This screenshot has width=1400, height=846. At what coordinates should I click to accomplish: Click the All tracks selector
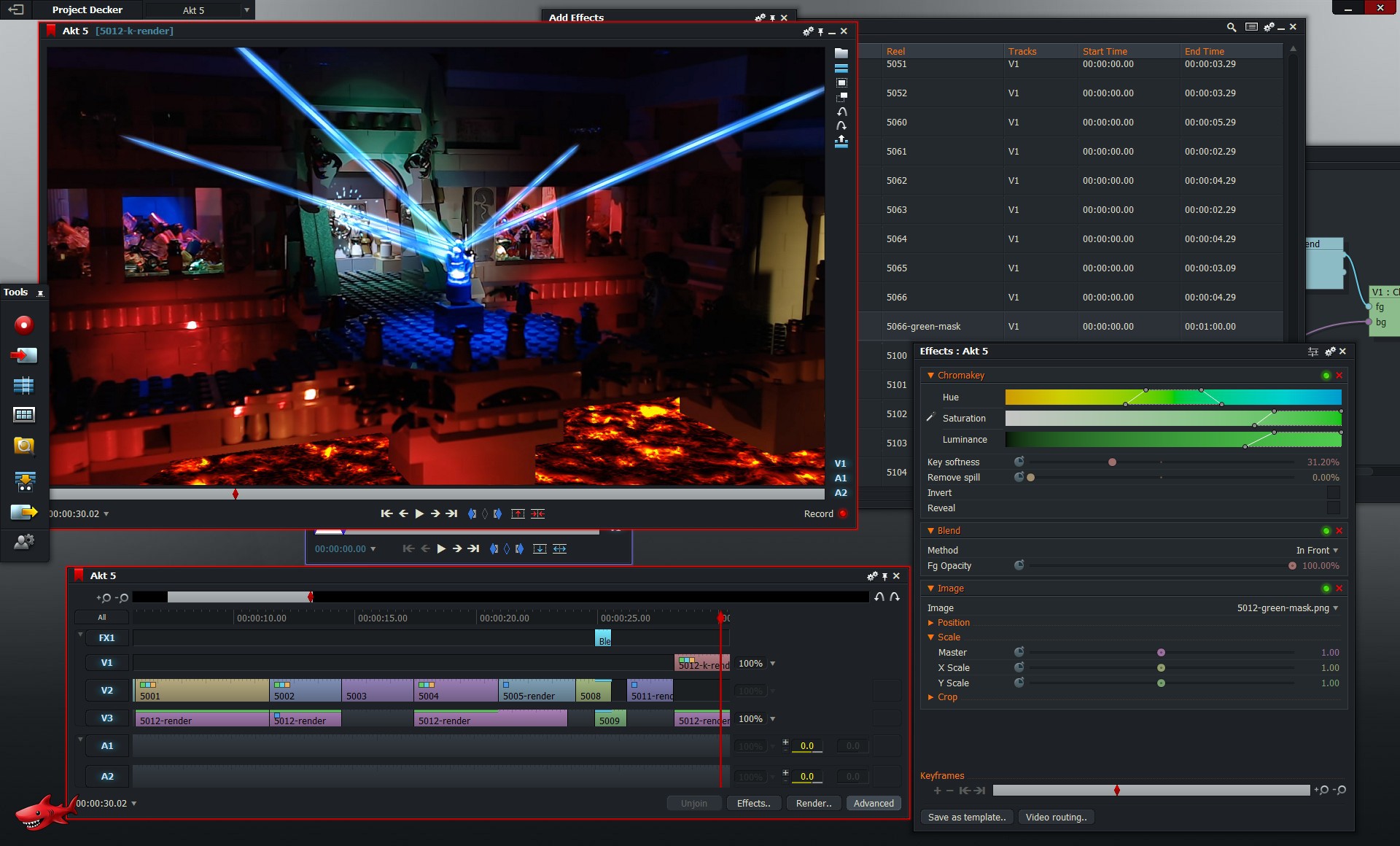[102, 618]
